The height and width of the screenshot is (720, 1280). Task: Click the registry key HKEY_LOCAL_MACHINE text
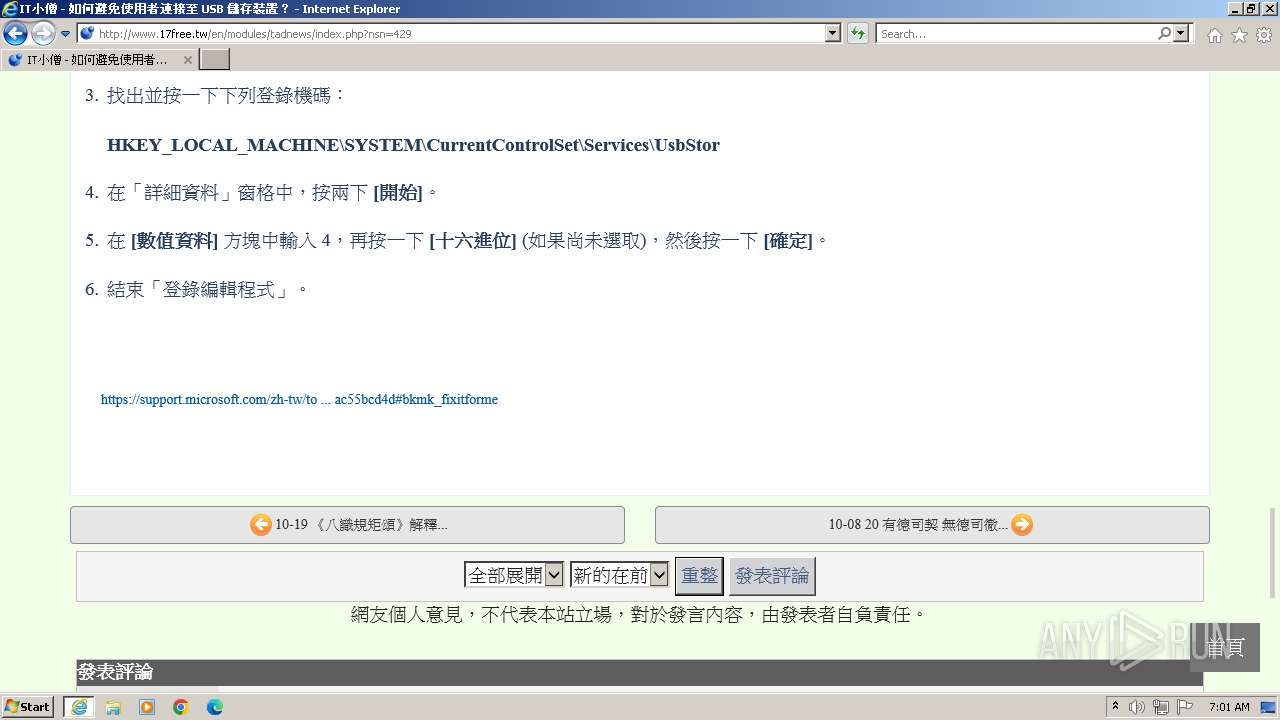coord(413,145)
